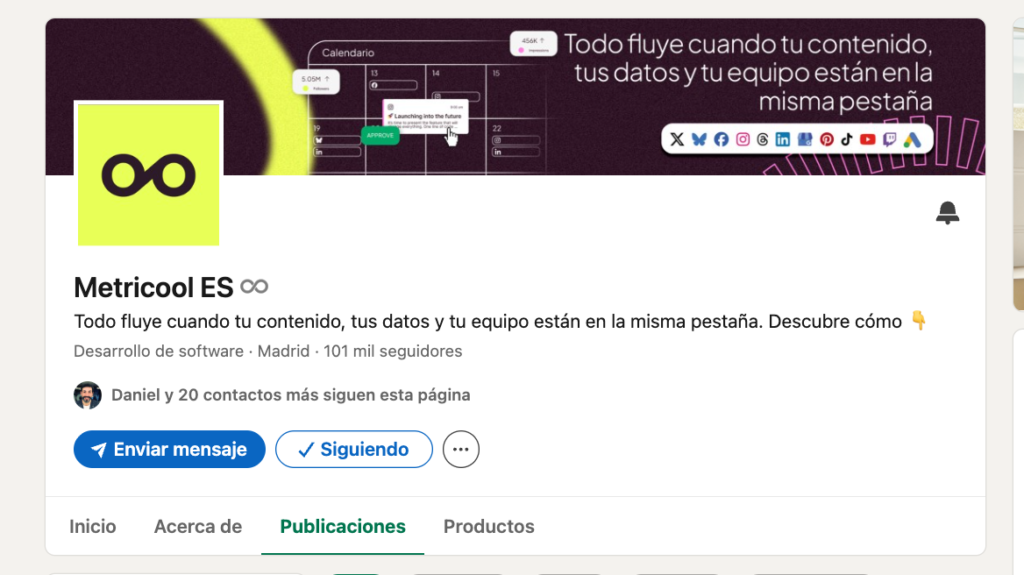Click the Twitch logo in banner
This screenshot has width=1024, height=575.
click(889, 139)
